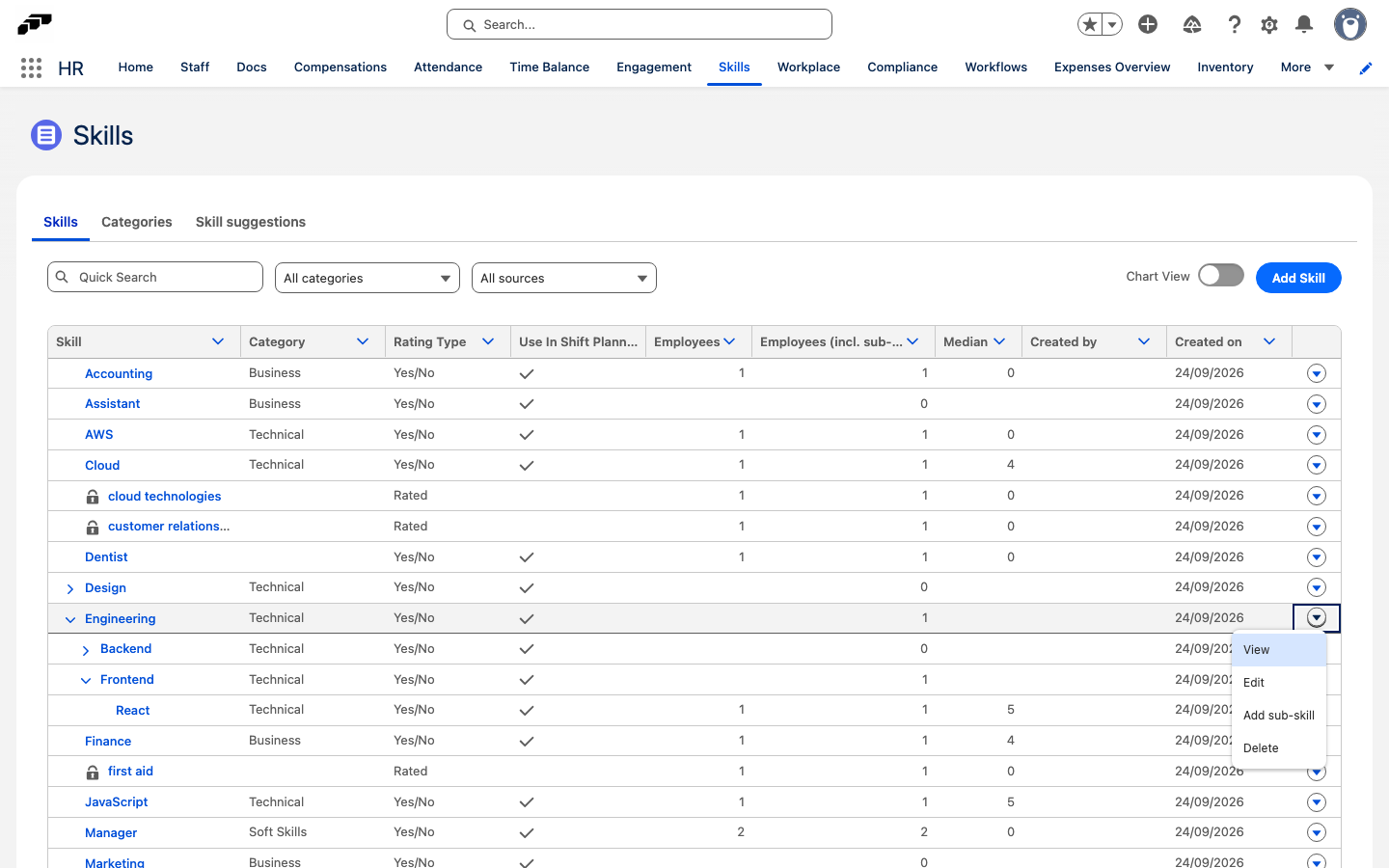Open the Created on column menu

1269,341
